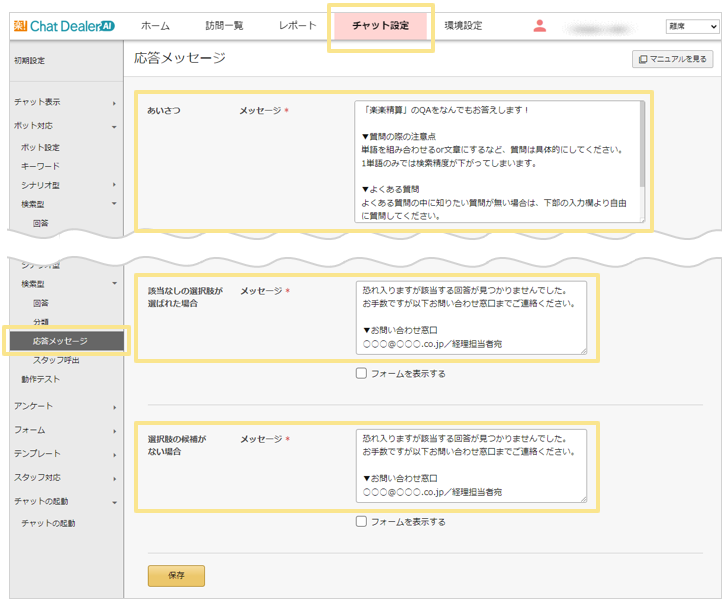Open スタッフ呼出 in the sidebar
This screenshot has width=722, height=601.
(58, 360)
